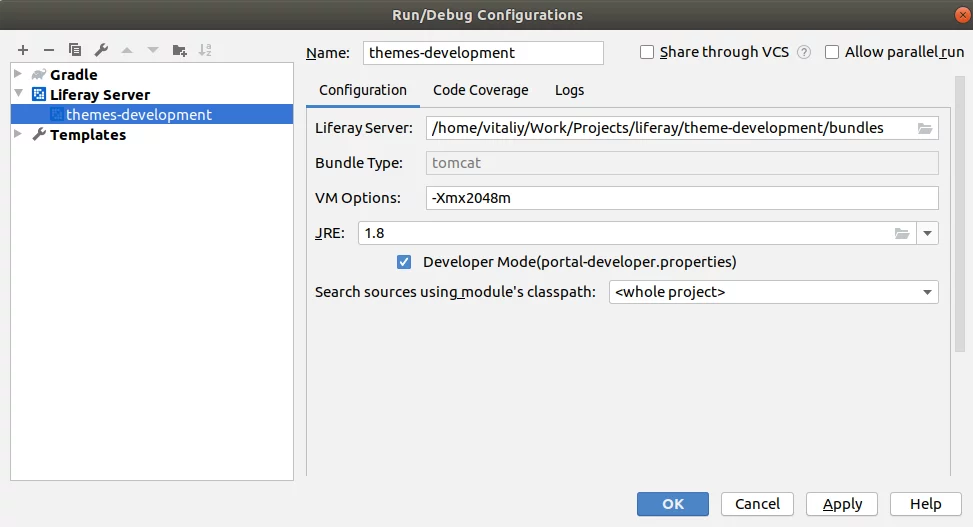973x527 pixels.
Task: Click the OK button
Action: pos(673,504)
